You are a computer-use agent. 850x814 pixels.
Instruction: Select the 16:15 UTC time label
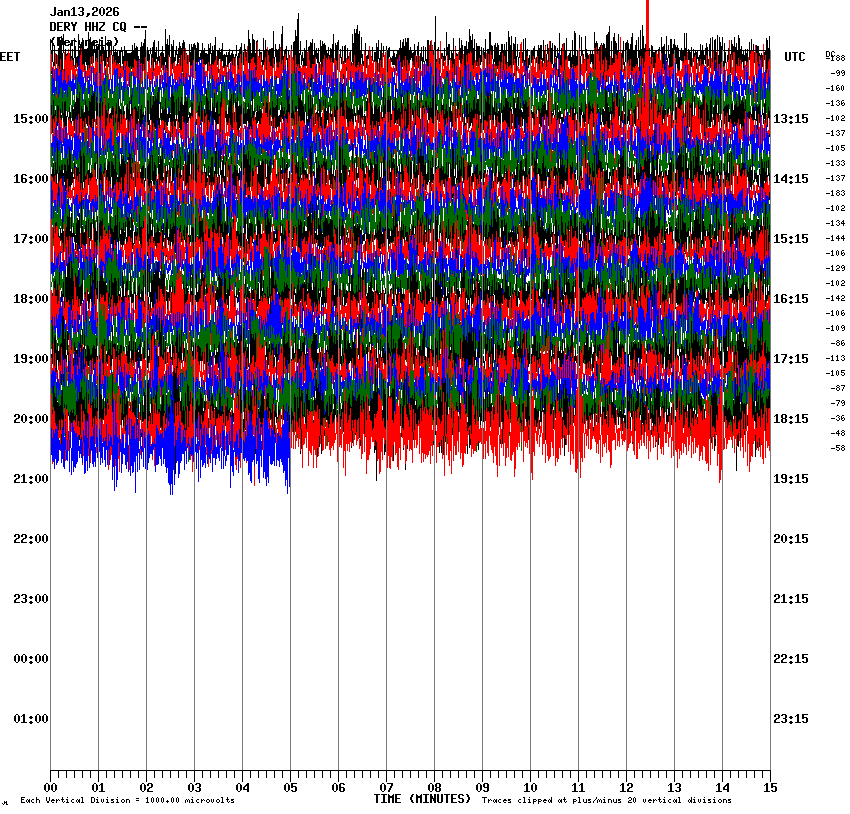[x=791, y=299]
